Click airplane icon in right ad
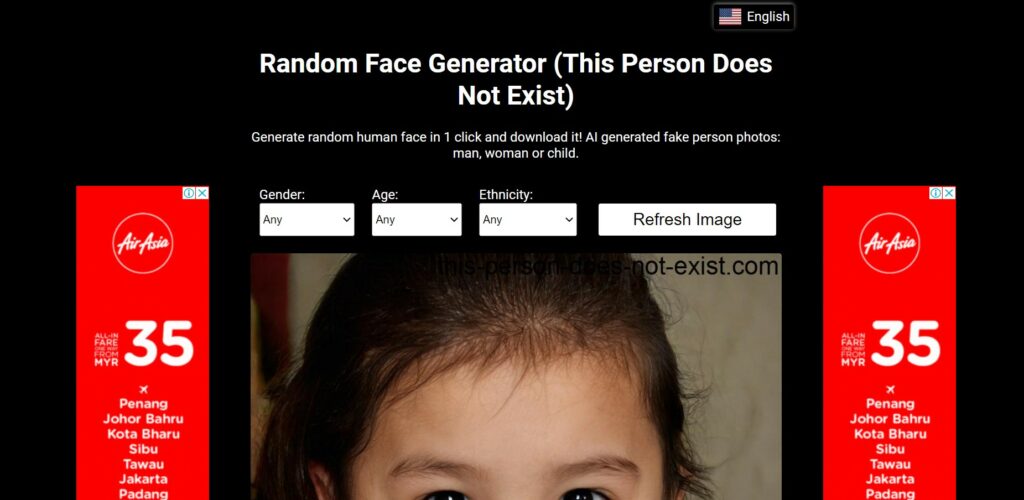The height and width of the screenshot is (500, 1024). coord(889,390)
